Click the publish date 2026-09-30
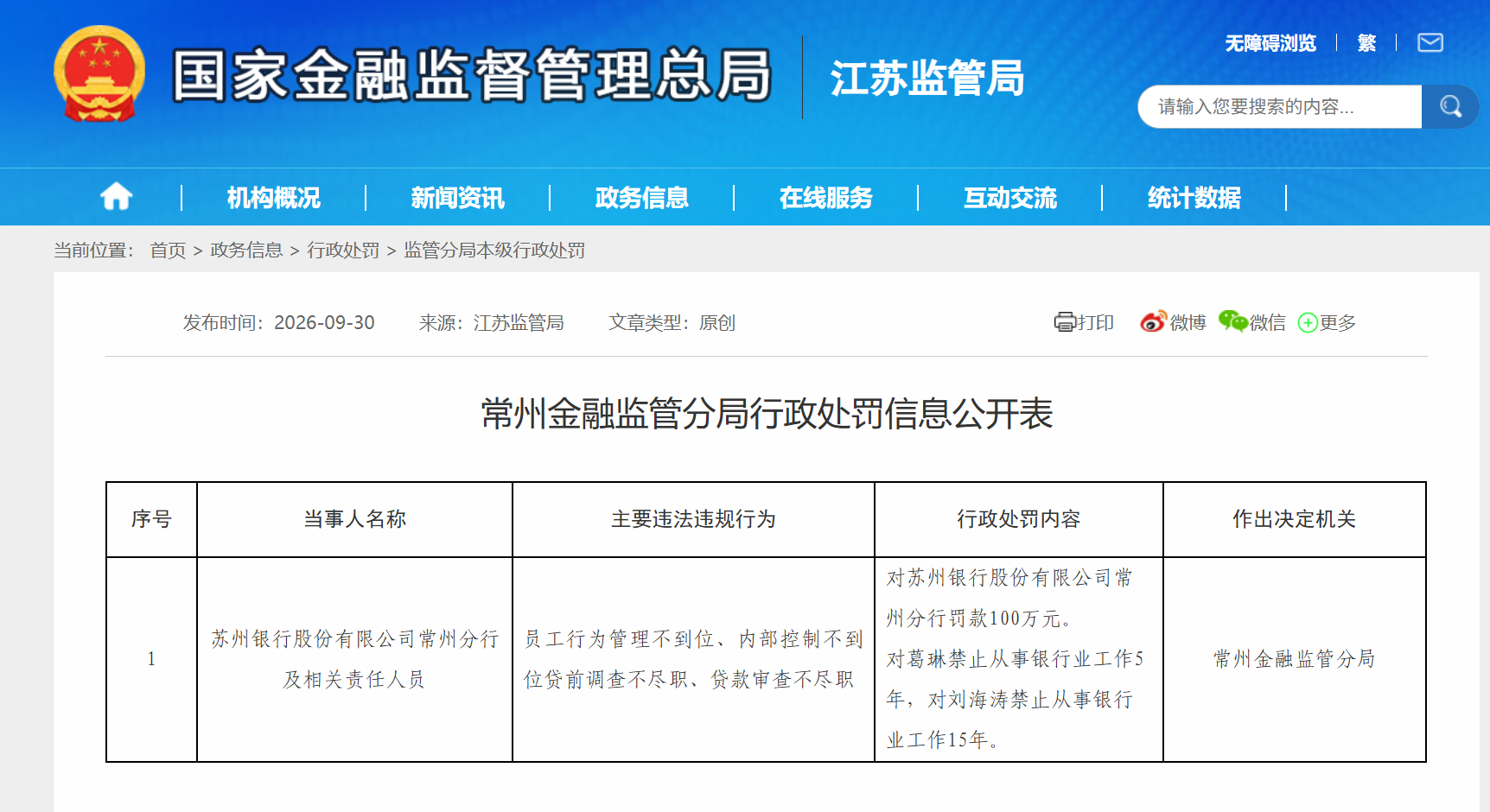This screenshot has height=812, width=1490. [x=324, y=322]
